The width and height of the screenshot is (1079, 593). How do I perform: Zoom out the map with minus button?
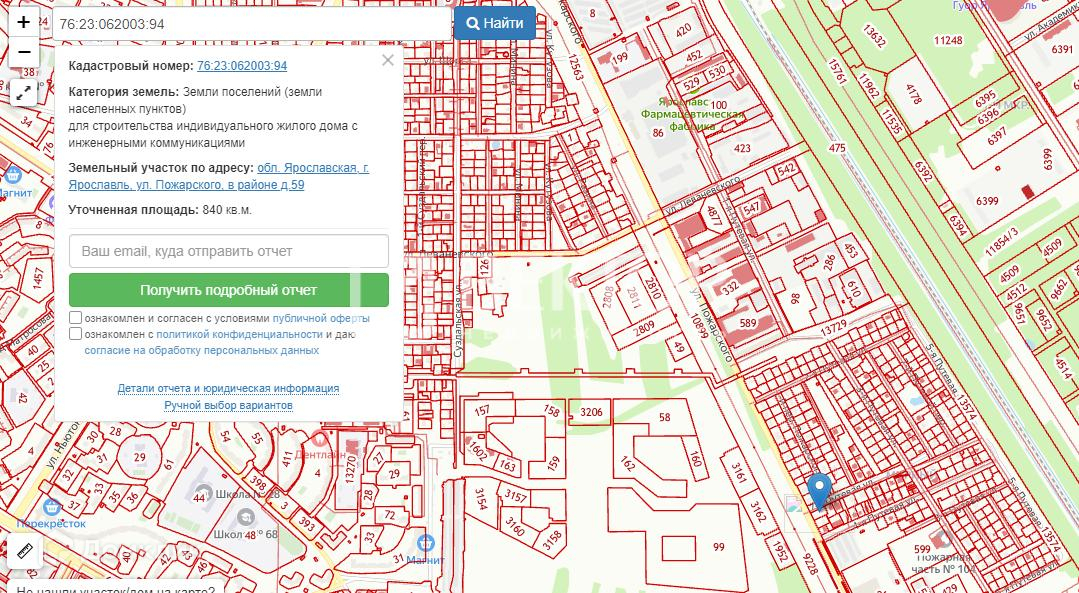coord(23,52)
